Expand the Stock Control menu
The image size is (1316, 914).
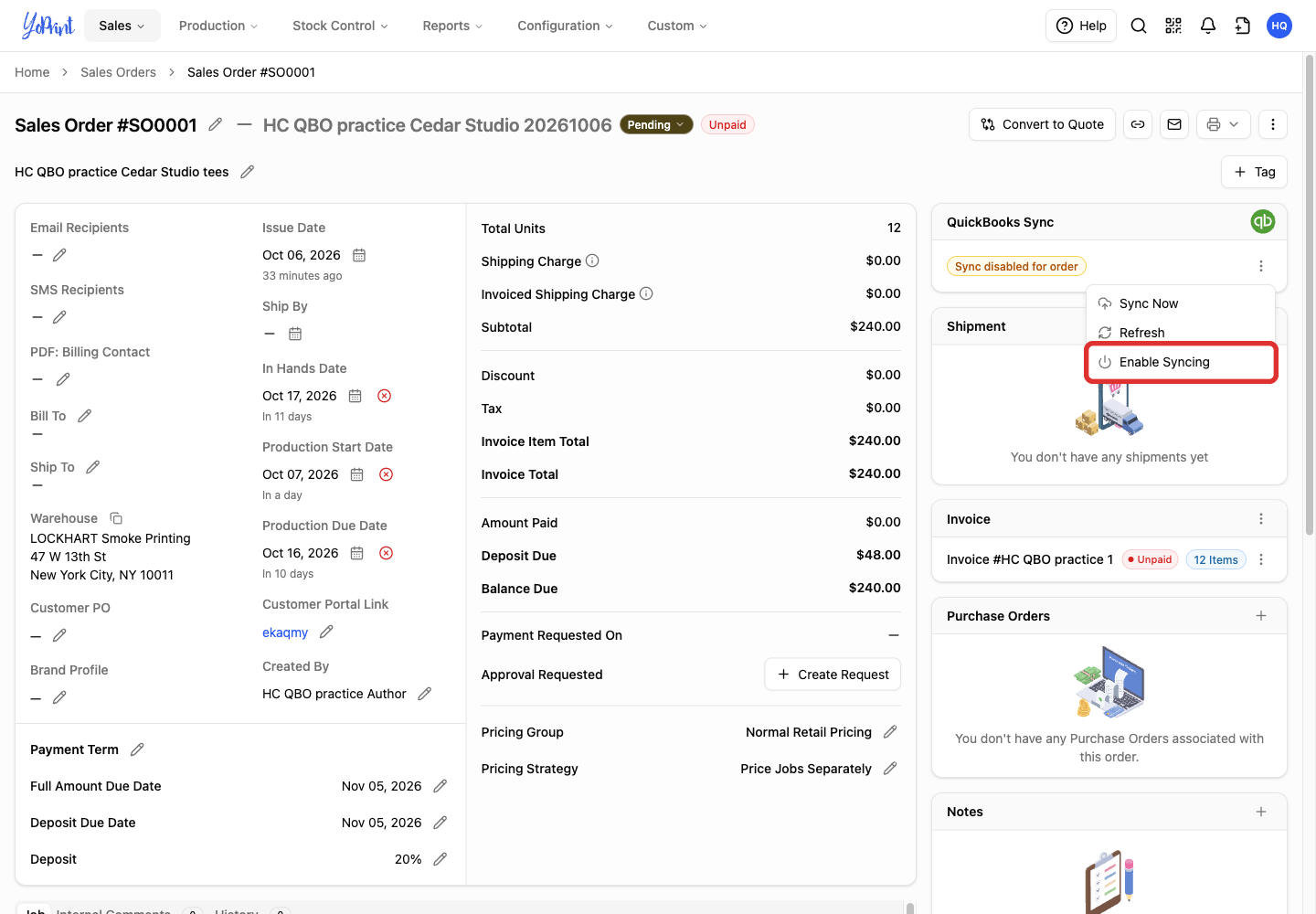340,26
